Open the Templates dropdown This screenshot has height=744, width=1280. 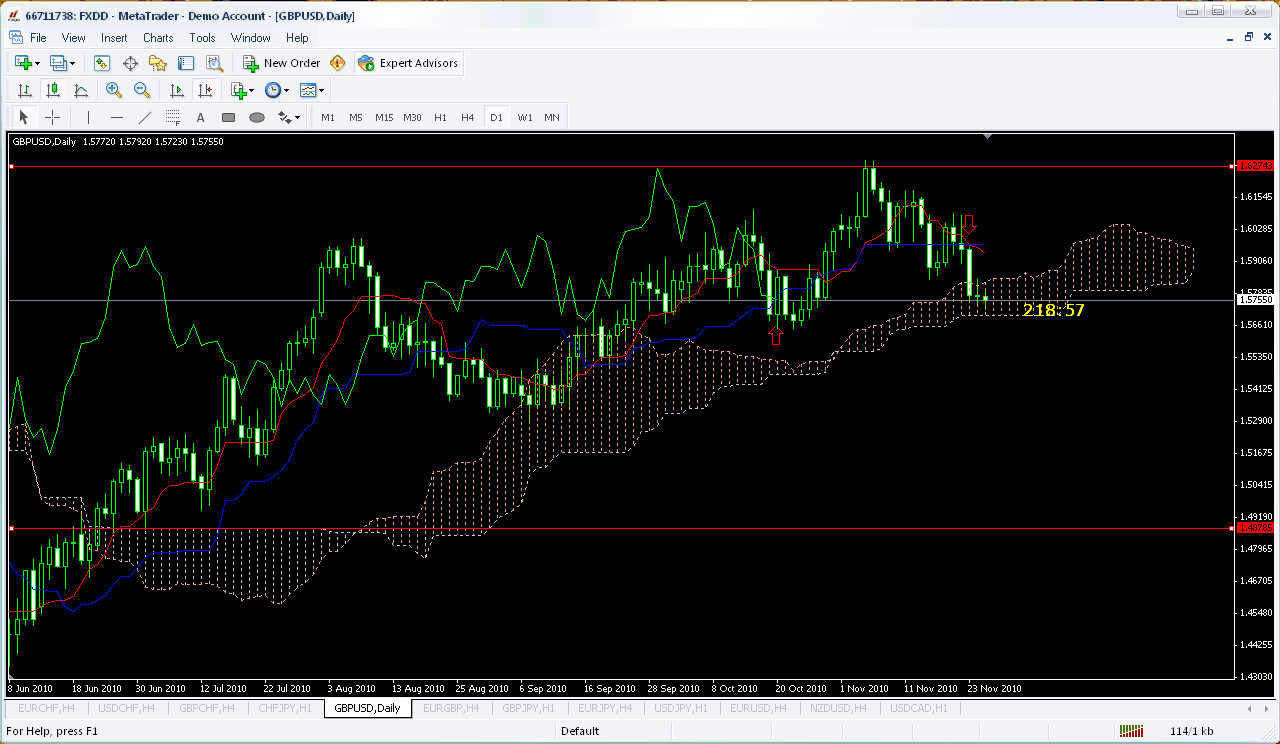point(312,90)
